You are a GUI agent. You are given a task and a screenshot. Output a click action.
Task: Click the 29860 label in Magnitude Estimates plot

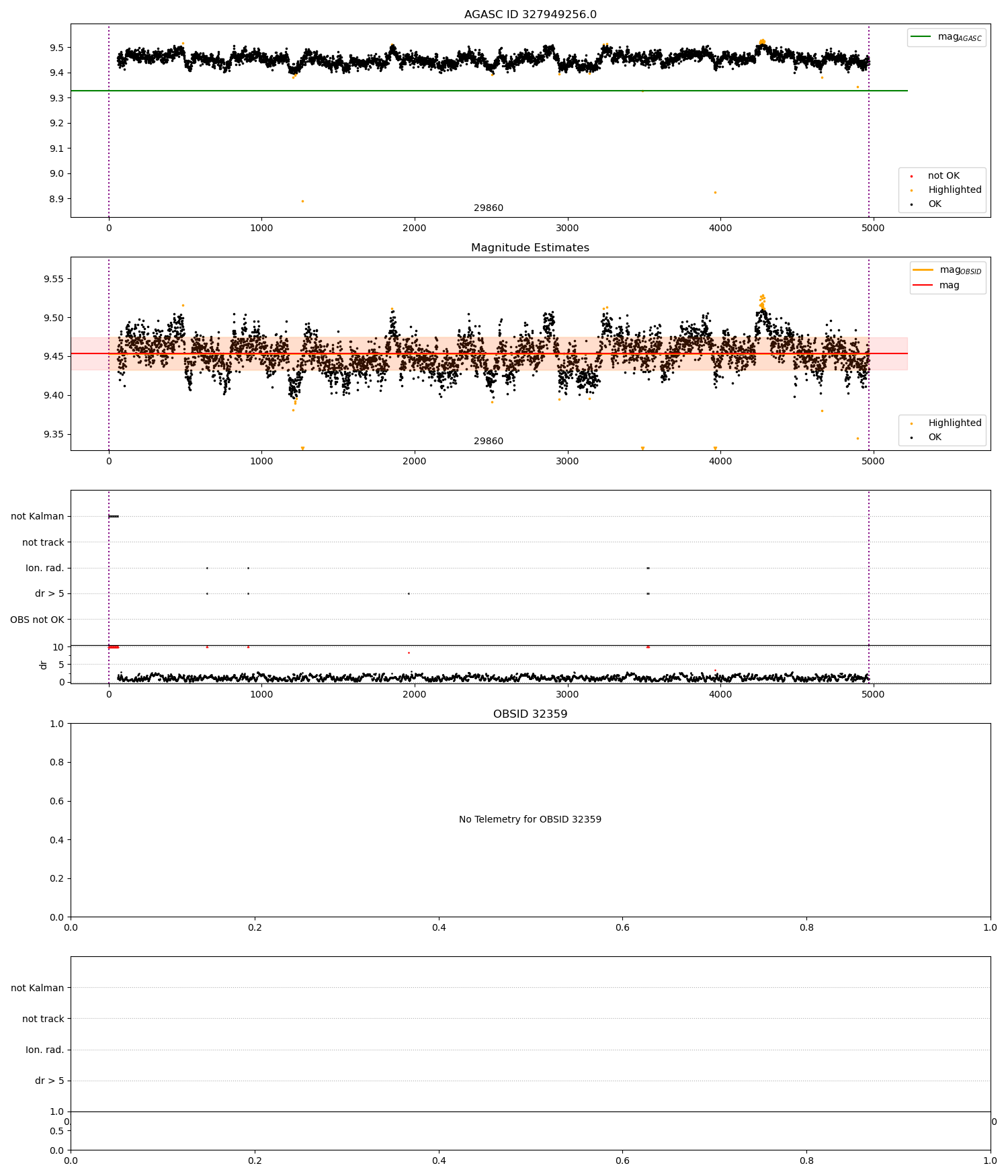[489, 442]
